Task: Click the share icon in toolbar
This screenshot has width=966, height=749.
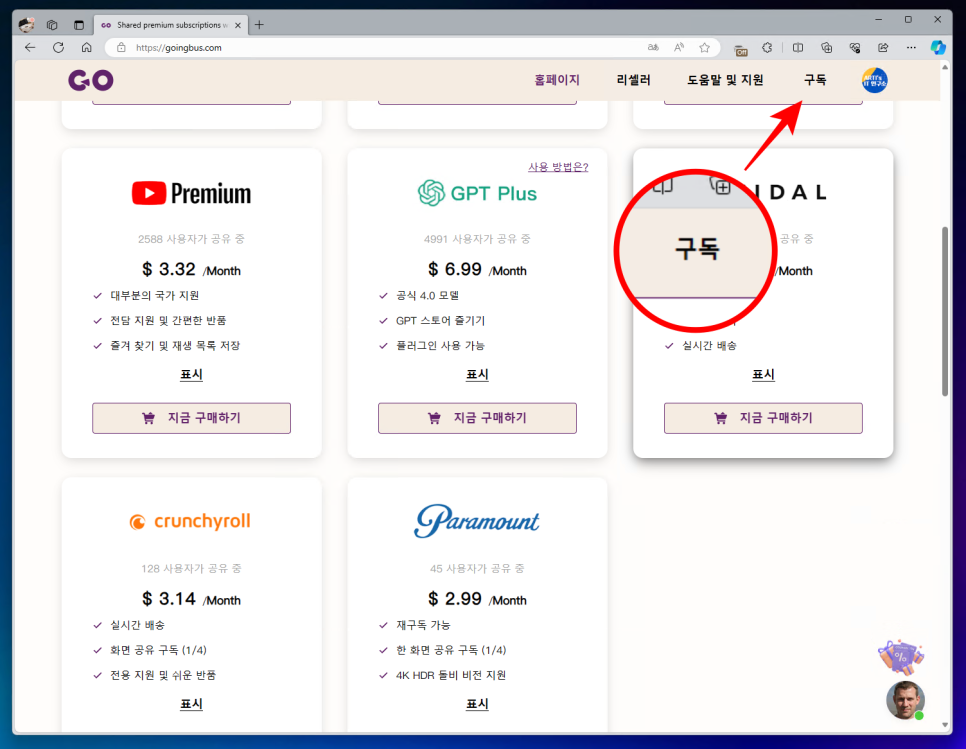Action: (x=883, y=47)
